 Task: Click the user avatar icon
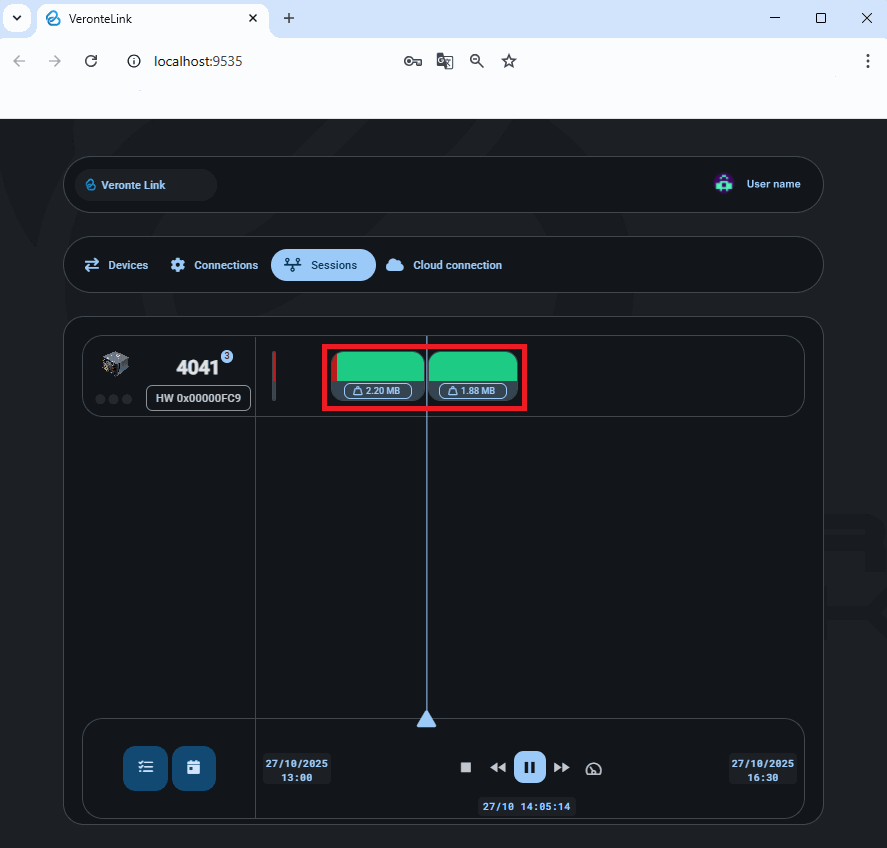[724, 184]
